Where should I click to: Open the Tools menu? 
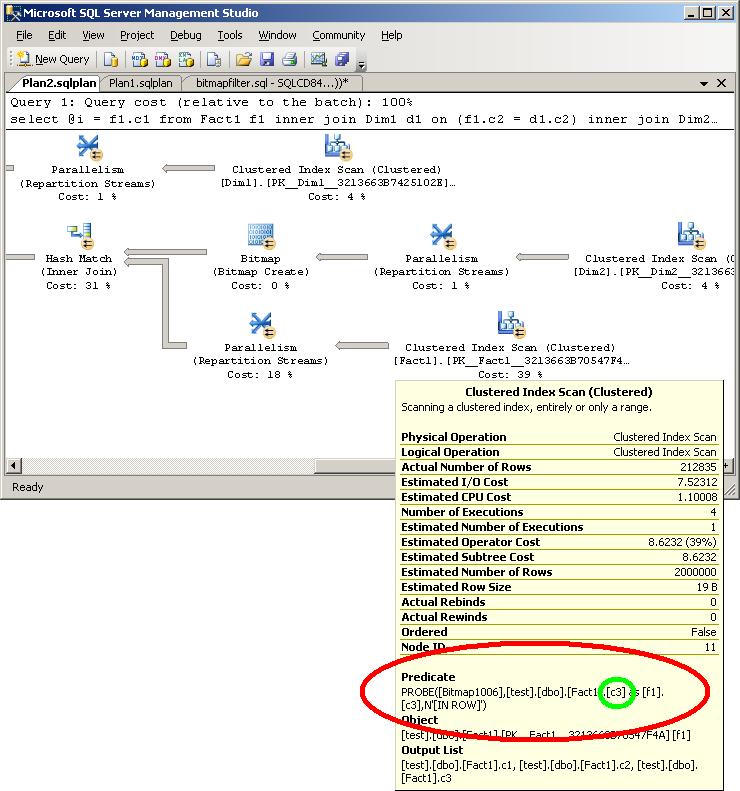pyautogui.click(x=230, y=35)
